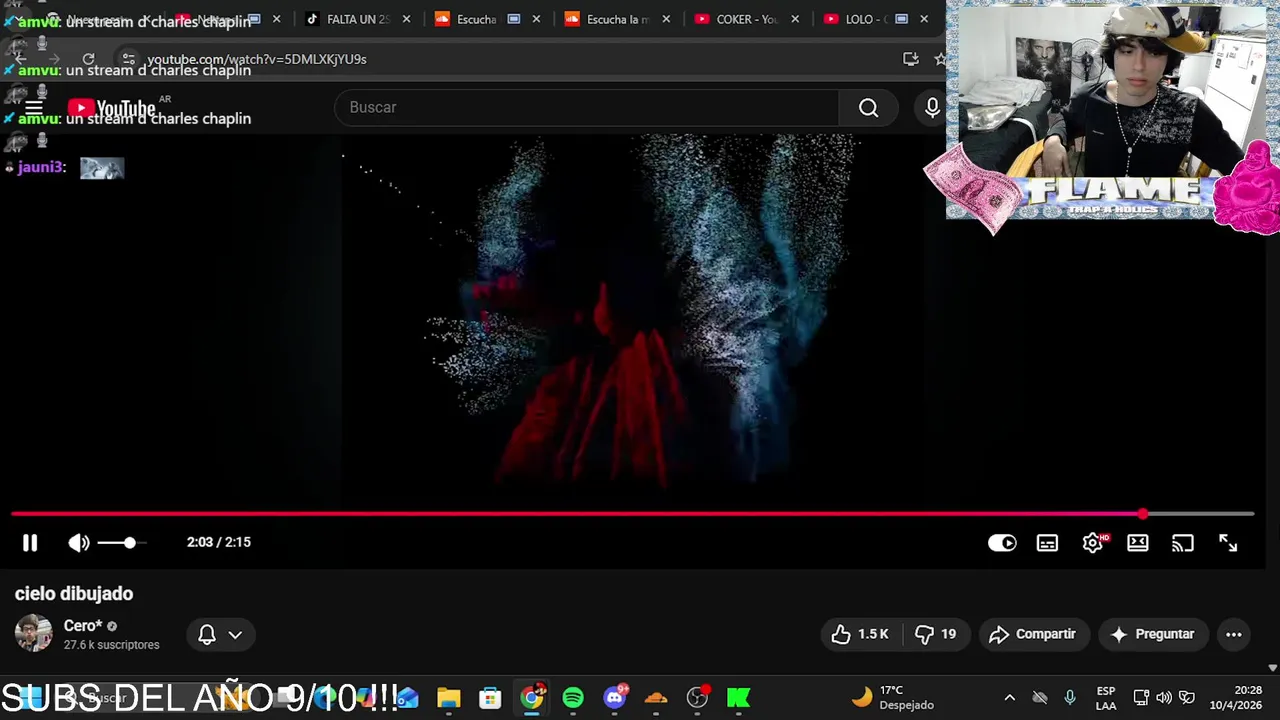Open clock 20:28 date panel
The image size is (1280, 720).
coord(1235,698)
